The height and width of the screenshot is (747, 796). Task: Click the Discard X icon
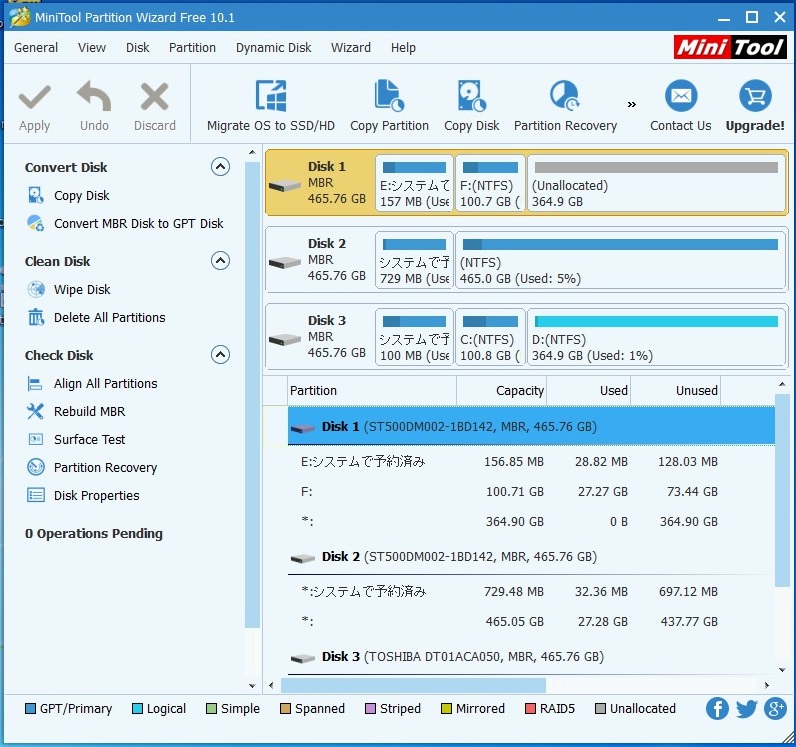coord(154,96)
